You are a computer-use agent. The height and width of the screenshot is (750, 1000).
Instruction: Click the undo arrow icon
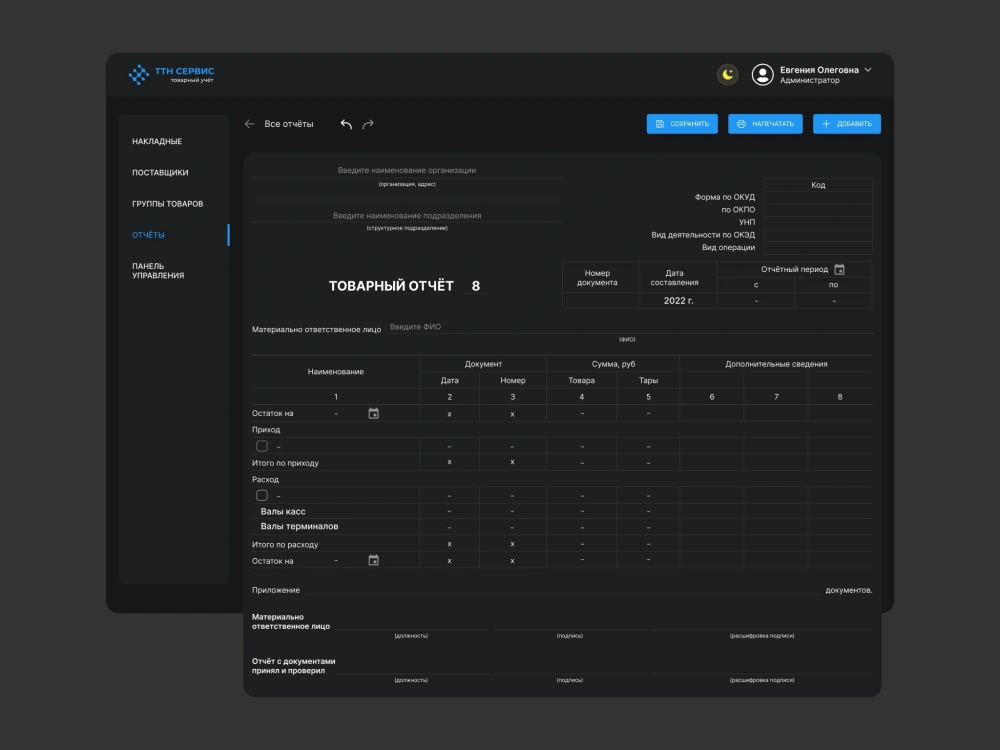tap(346, 124)
